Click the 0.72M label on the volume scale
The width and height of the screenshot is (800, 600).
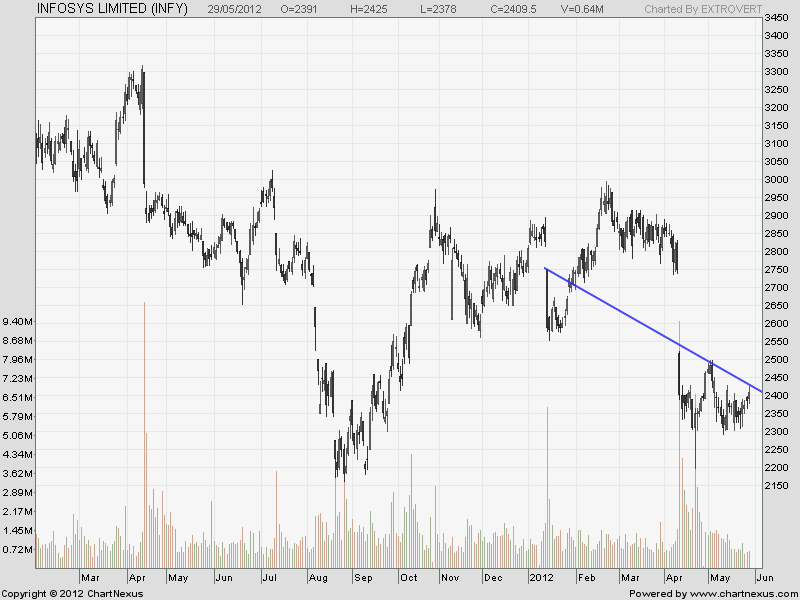click(20, 550)
